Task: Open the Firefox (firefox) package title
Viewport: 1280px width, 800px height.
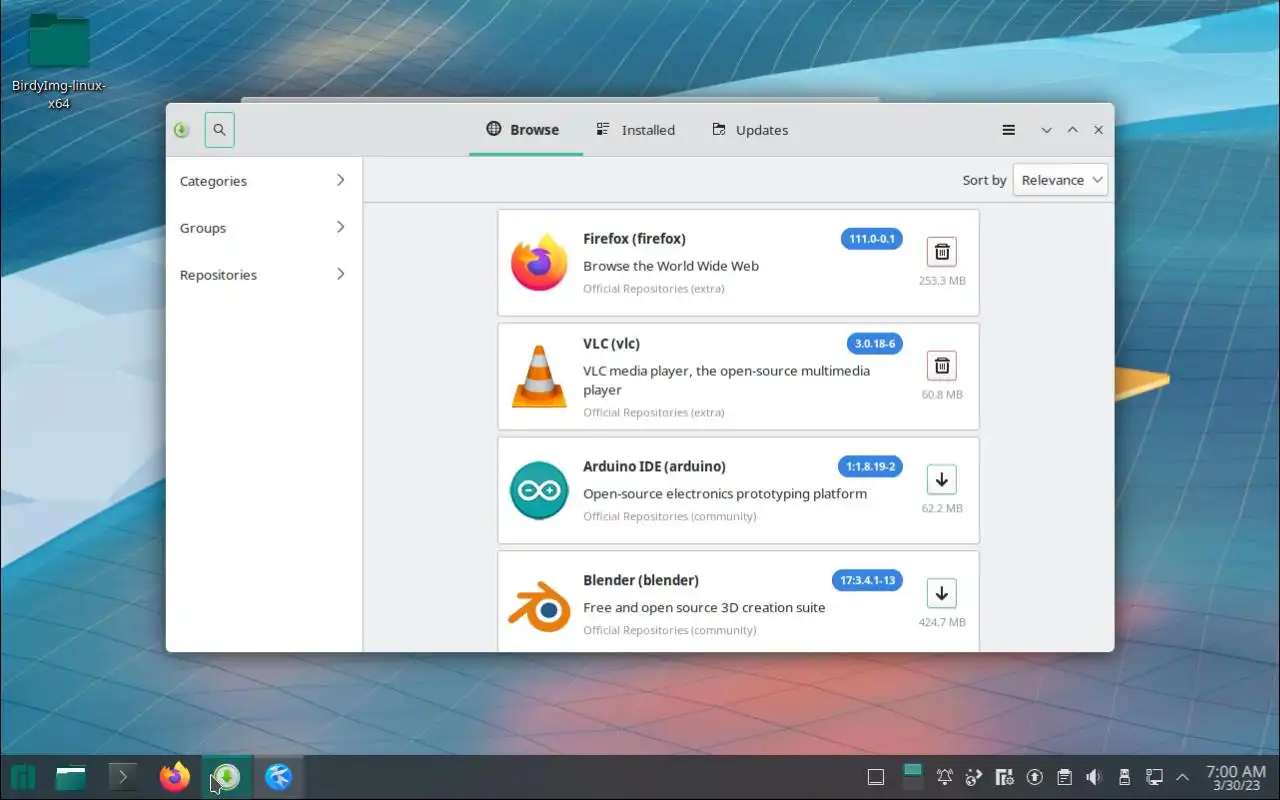Action: point(634,239)
